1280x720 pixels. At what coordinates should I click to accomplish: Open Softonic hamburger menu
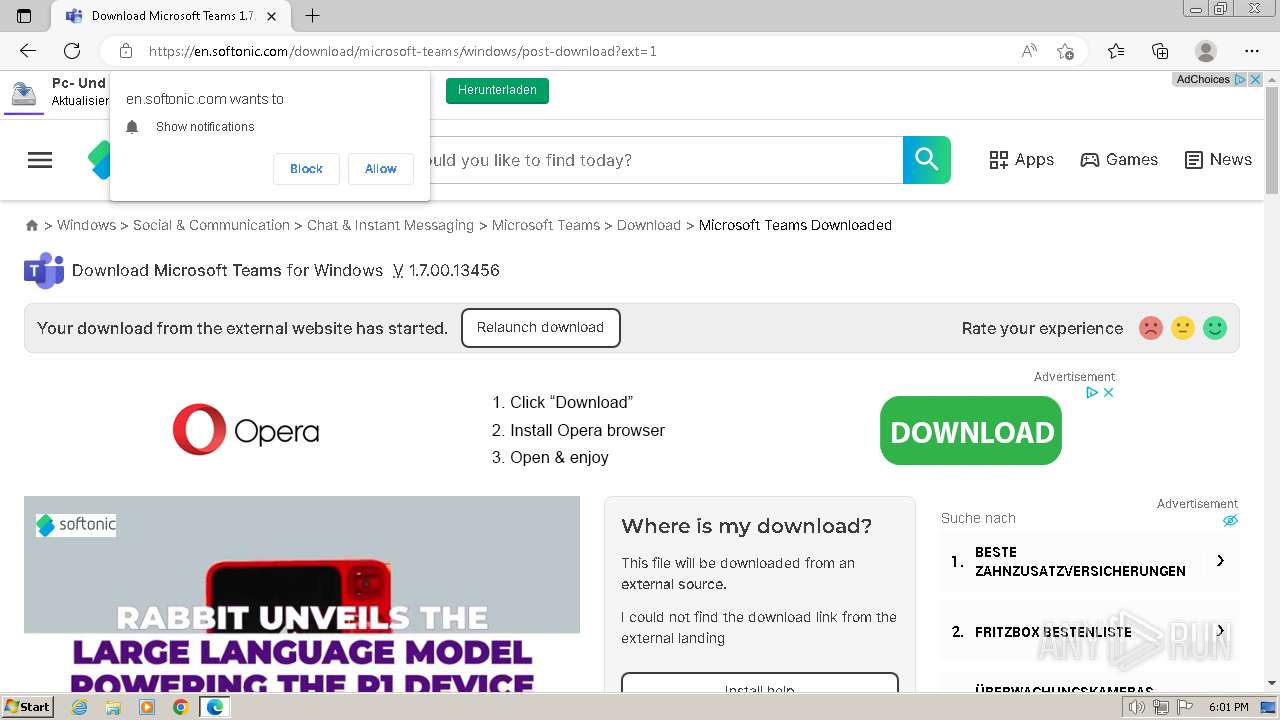[x=40, y=160]
